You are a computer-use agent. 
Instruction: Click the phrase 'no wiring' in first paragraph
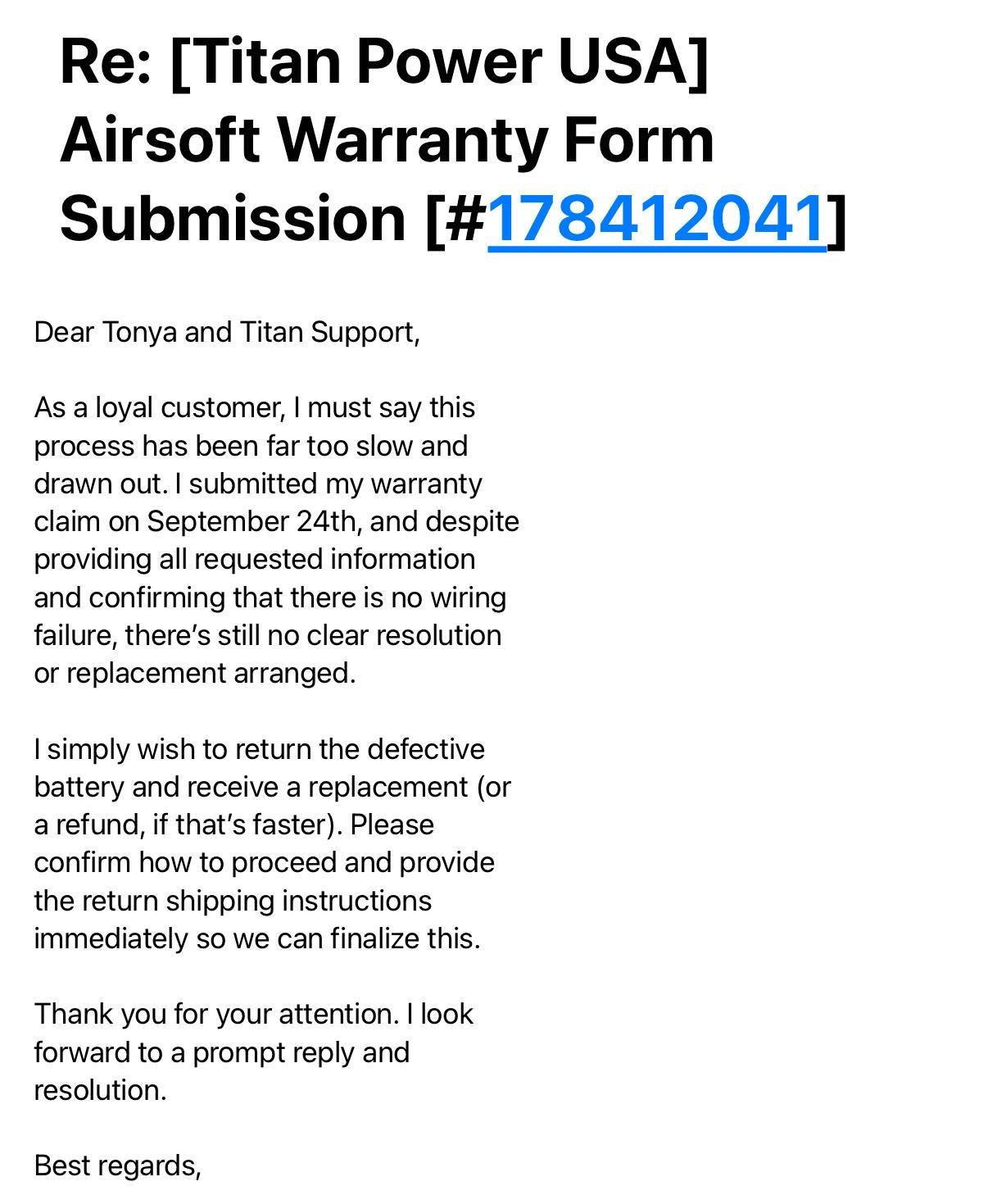tap(448, 597)
